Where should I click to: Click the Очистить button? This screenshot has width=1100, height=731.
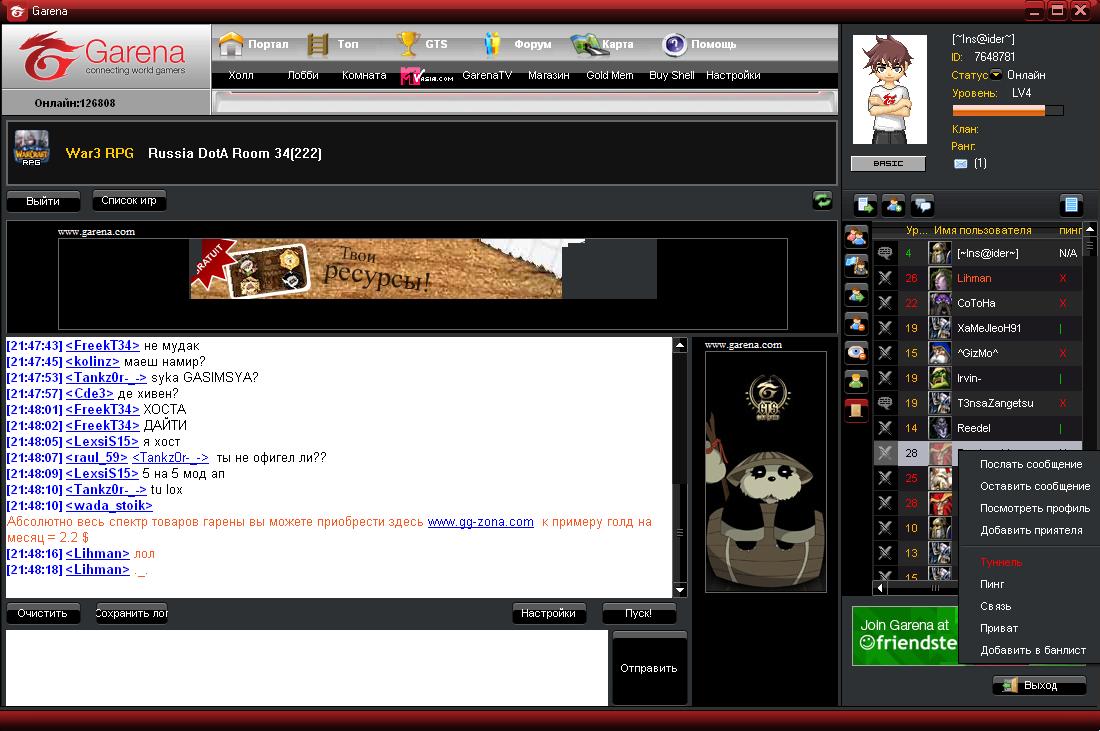click(43, 613)
